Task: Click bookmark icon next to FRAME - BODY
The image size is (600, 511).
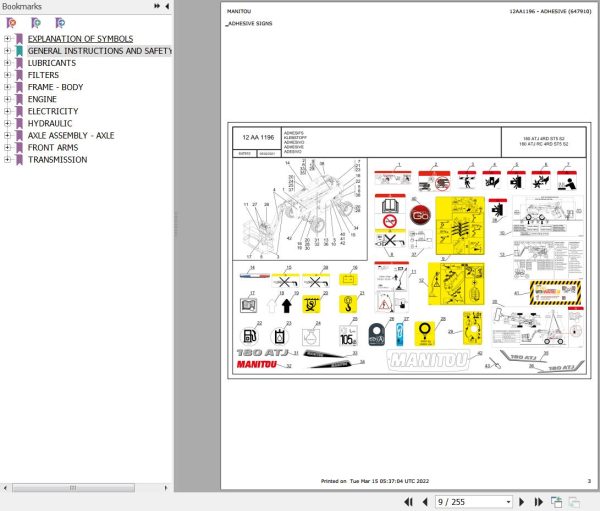Action: (19, 87)
